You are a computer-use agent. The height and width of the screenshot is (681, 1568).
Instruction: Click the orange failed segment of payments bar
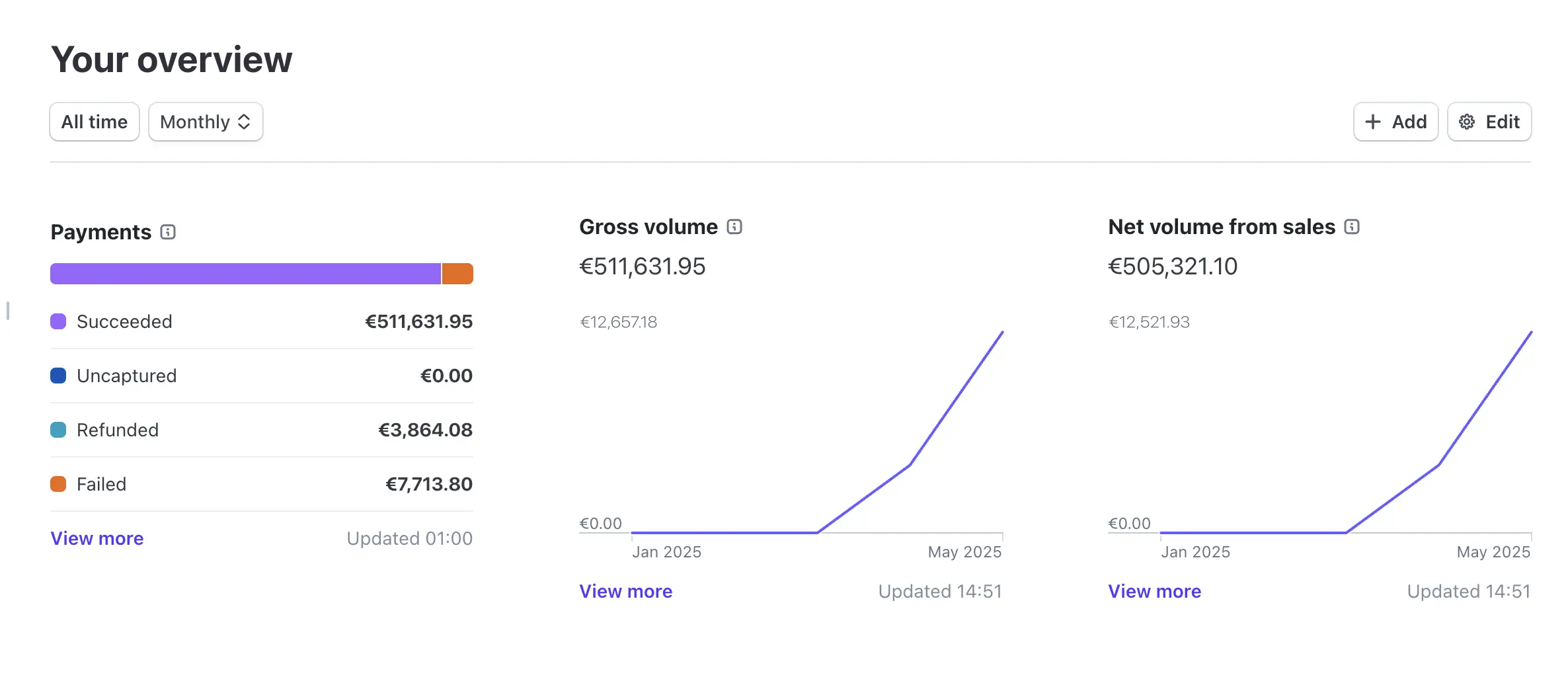point(457,274)
